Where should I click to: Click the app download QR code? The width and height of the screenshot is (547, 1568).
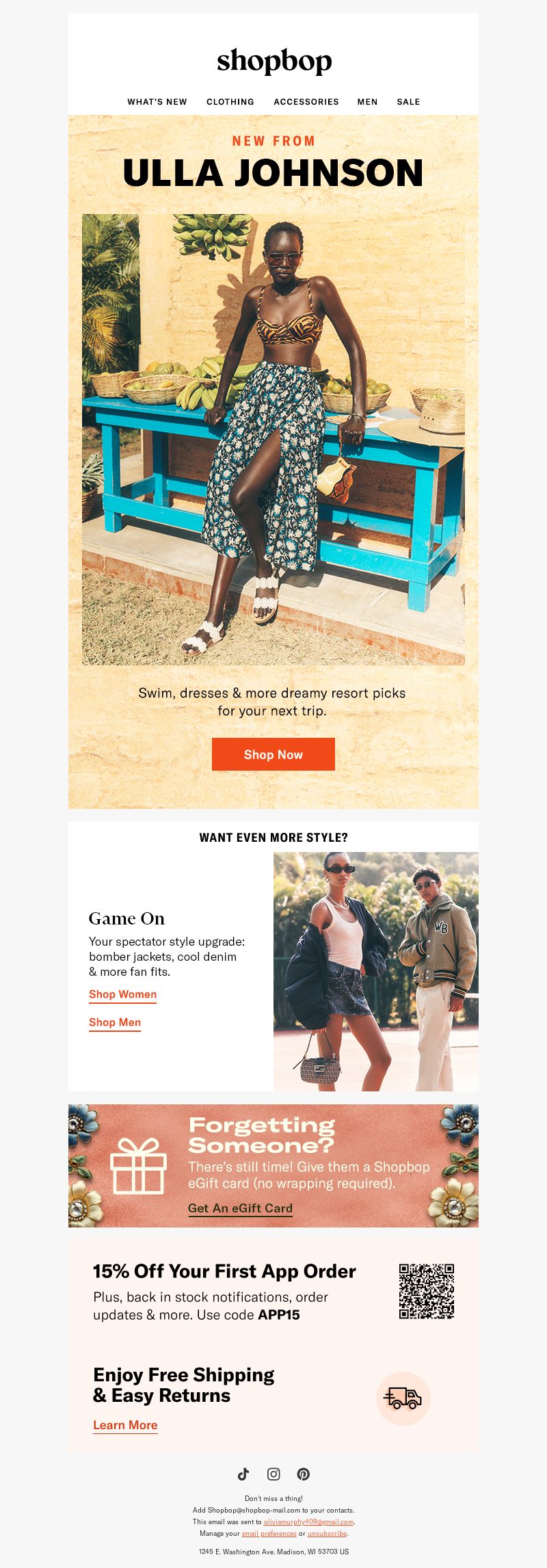pyautogui.click(x=427, y=1291)
